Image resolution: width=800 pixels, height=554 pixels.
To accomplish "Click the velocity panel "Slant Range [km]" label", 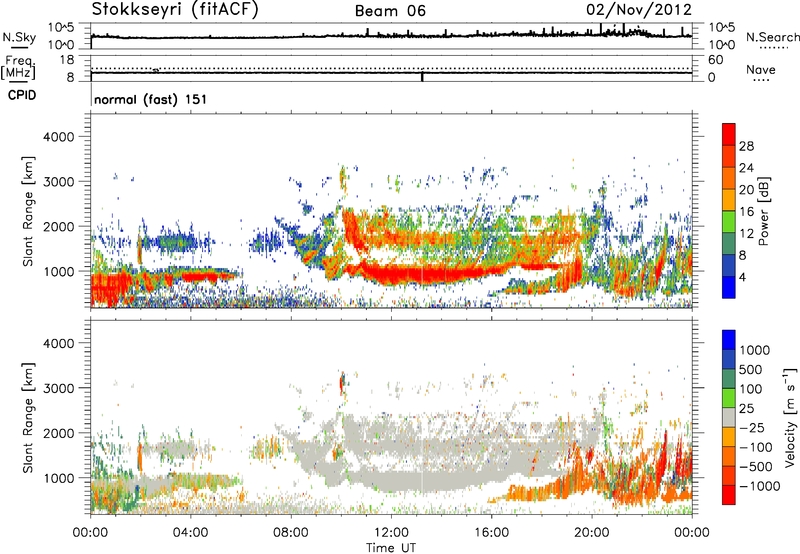I will (28, 418).
